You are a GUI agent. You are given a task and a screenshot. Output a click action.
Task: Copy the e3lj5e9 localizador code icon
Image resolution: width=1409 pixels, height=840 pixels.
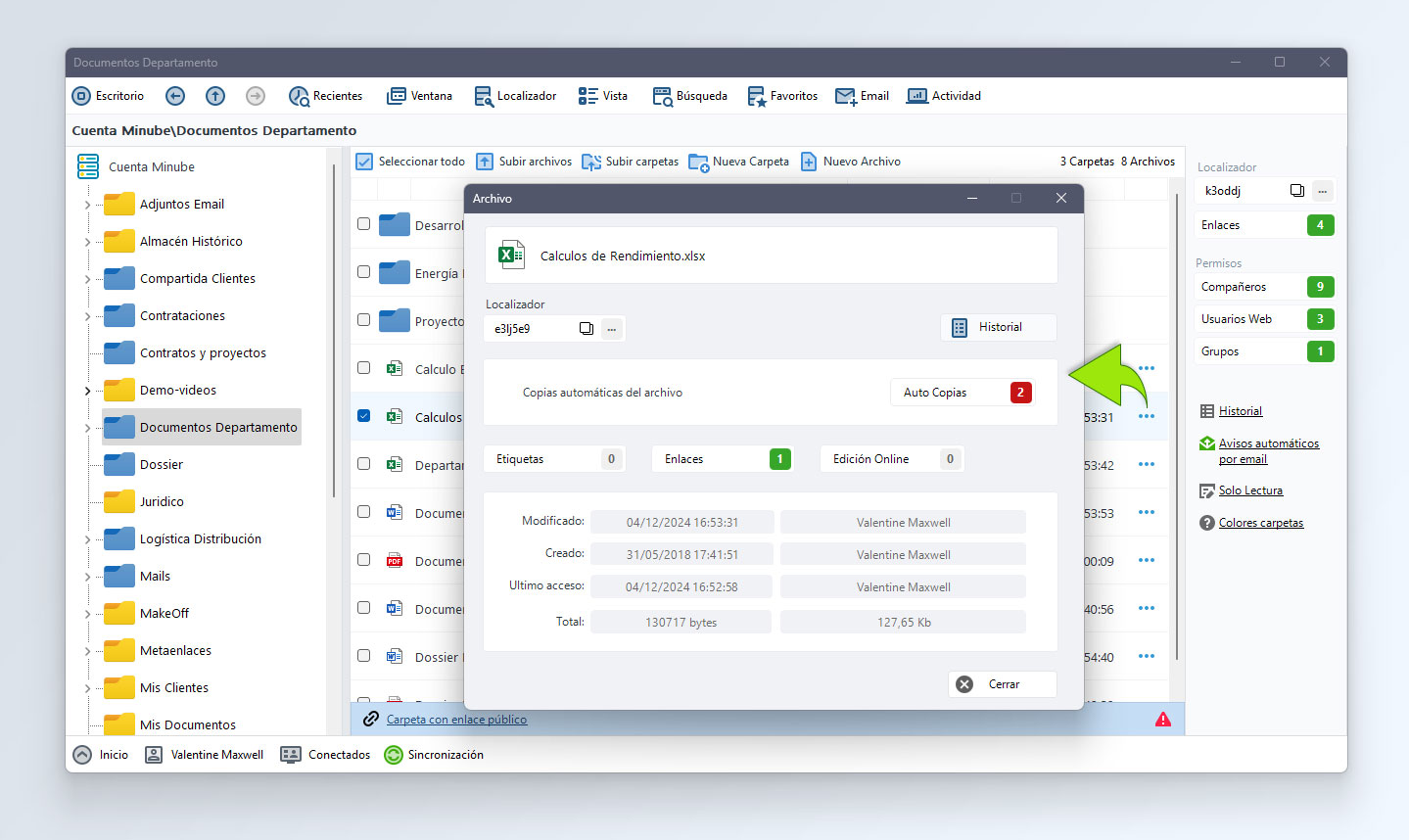coord(586,329)
